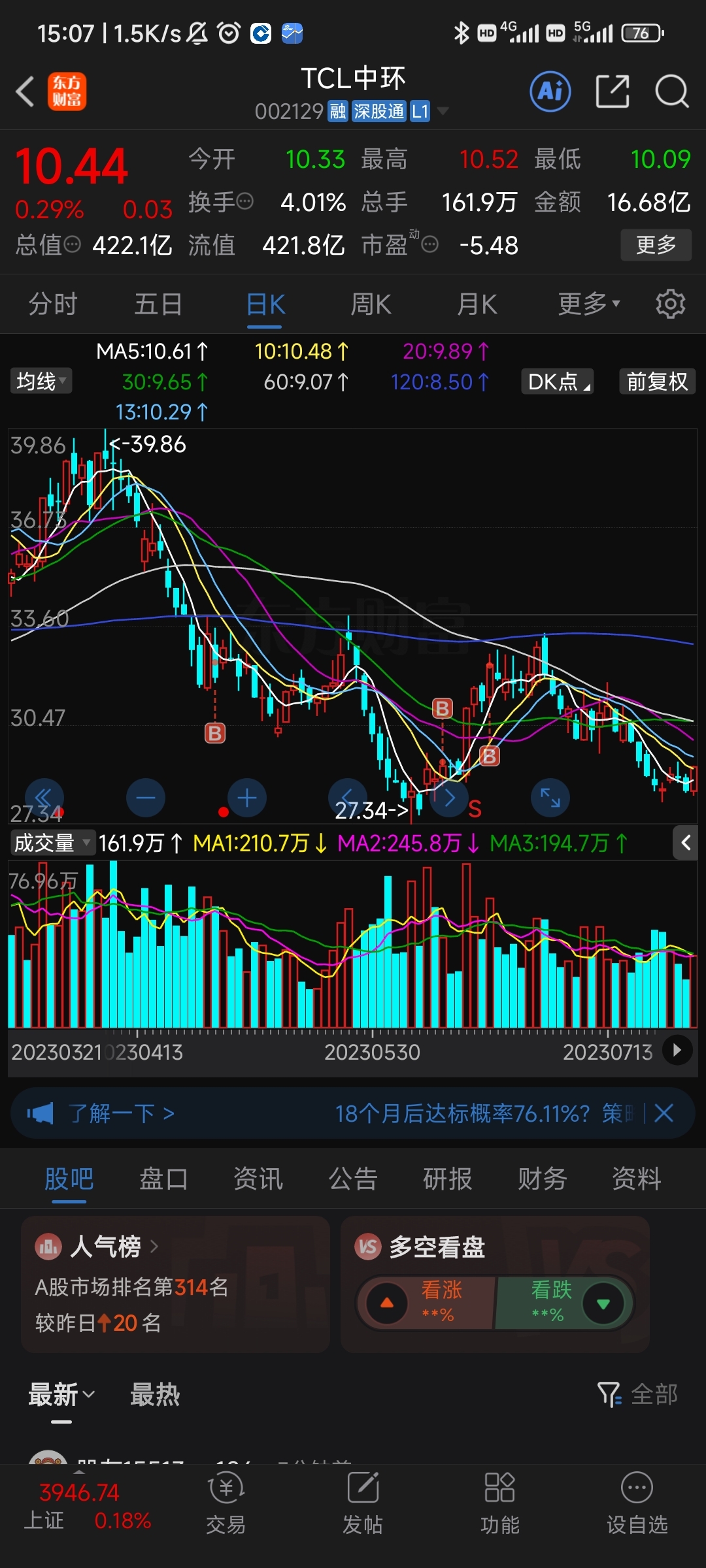The width and height of the screenshot is (706, 1568).
Task: Open 人气榜 ranking icon
Action: (48, 1247)
